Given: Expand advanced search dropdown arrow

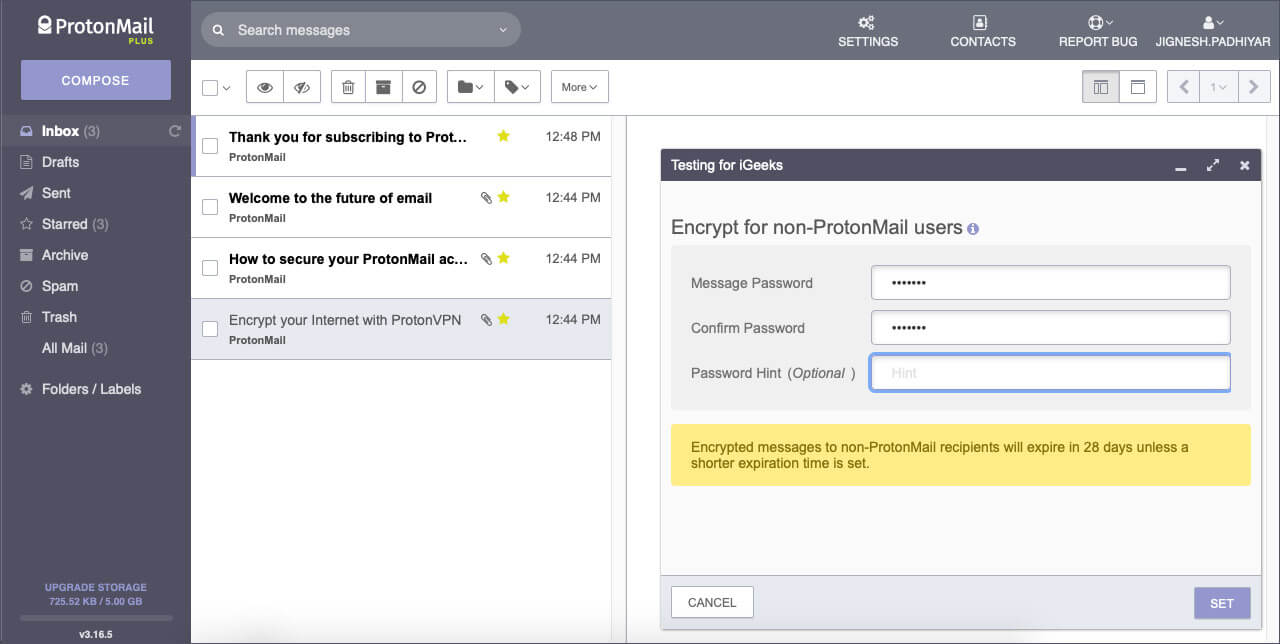Looking at the screenshot, I should click(503, 30).
